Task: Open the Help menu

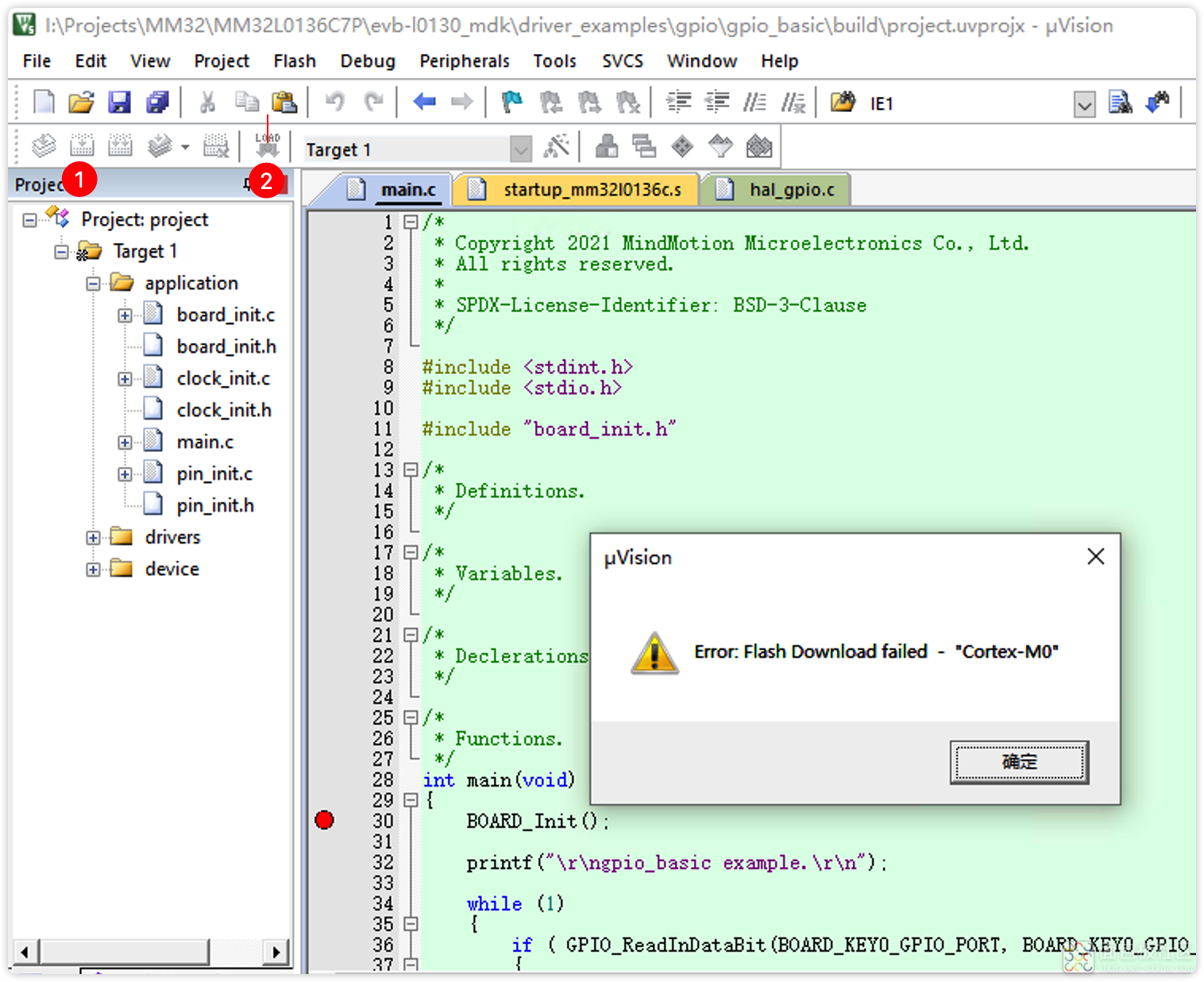Action: tap(779, 61)
